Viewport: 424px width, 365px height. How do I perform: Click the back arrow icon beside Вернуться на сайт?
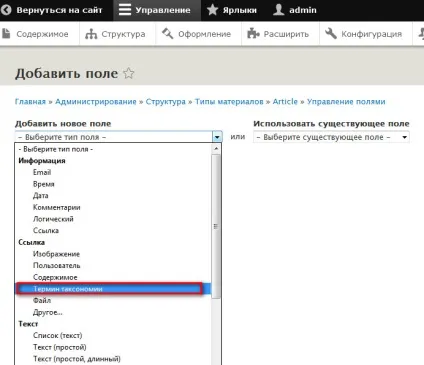tap(6, 10)
